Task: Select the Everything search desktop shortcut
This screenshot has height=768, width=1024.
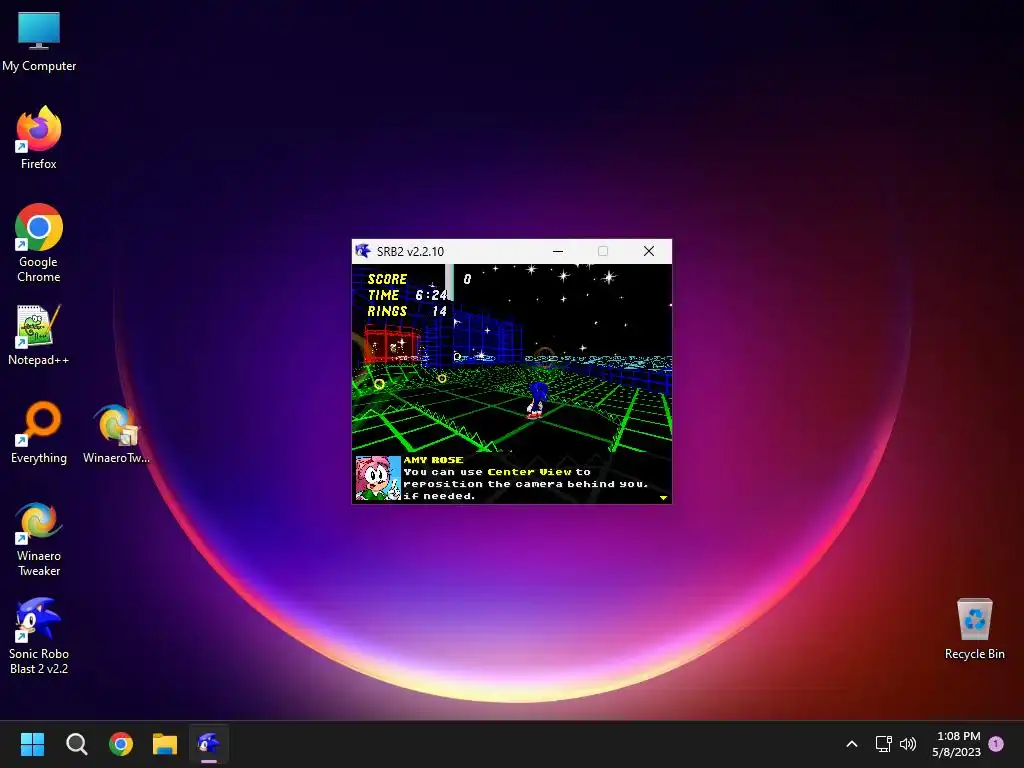Action: pyautogui.click(x=39, y=432)
